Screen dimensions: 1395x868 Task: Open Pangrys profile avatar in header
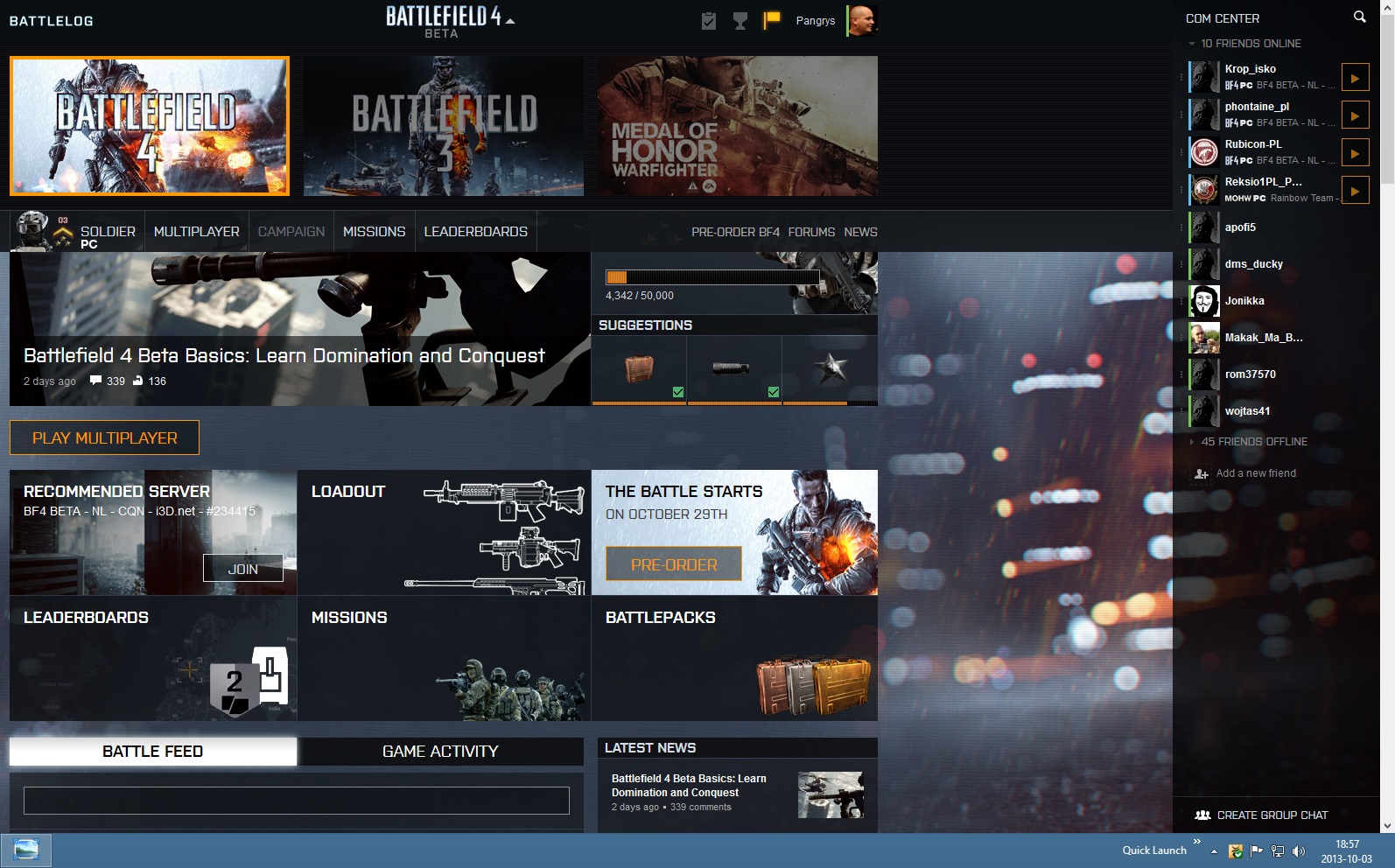(x=861, y=20)
